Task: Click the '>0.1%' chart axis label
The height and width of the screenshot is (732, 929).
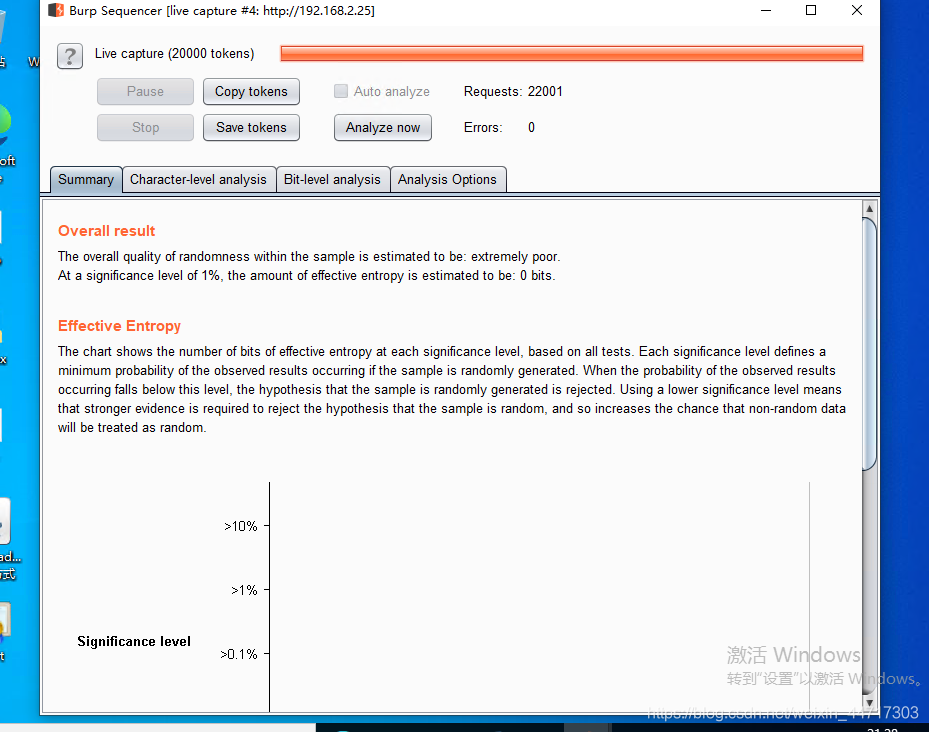Action: tap(239, 654)
